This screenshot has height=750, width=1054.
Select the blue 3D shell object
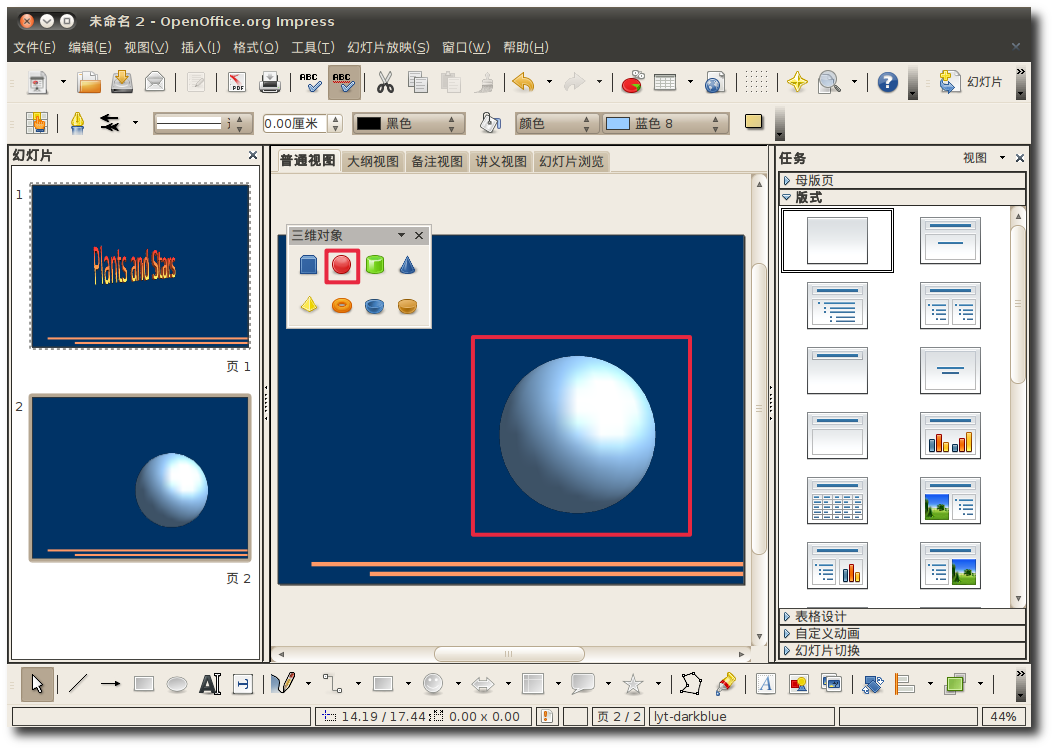[374, 306]
